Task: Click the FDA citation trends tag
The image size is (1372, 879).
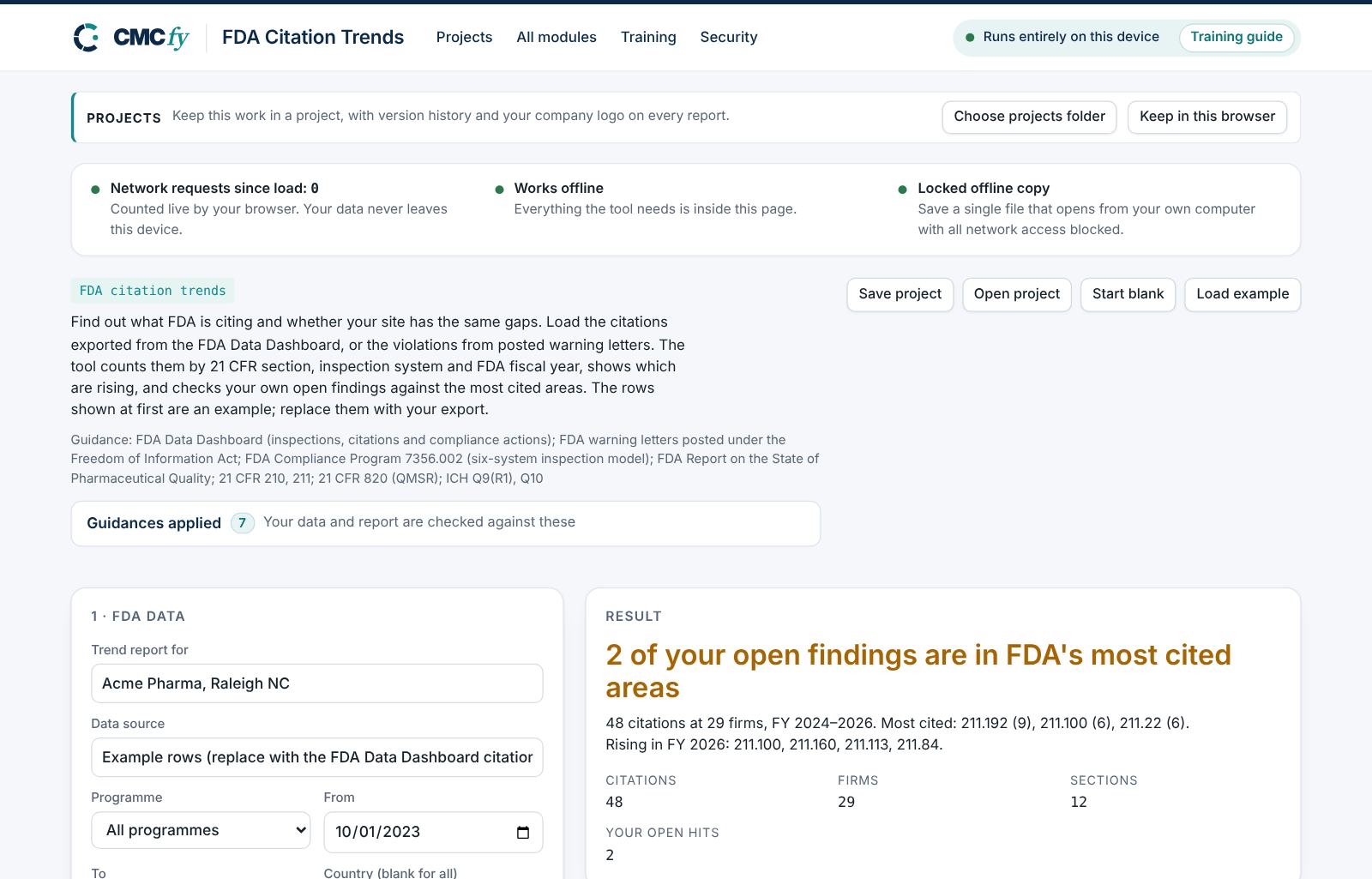Action: [153, 291]
